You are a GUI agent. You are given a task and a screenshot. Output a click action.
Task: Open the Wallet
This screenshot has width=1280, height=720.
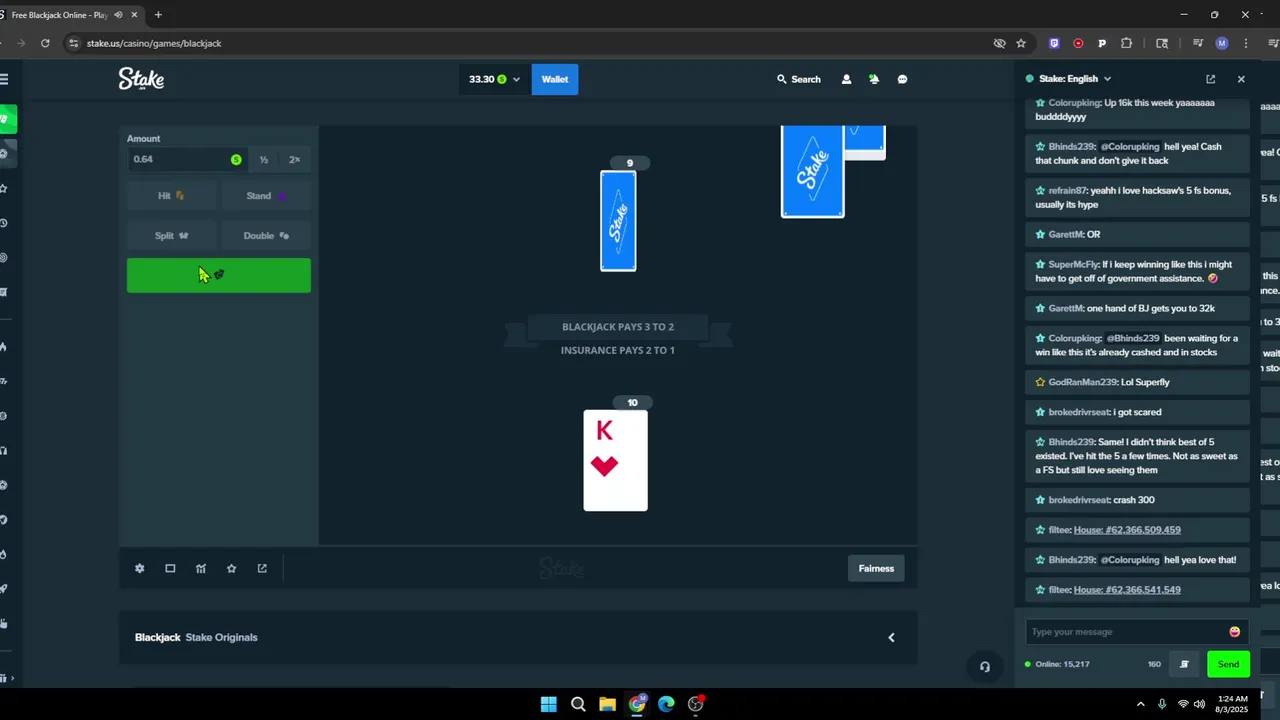click(555, 79)
